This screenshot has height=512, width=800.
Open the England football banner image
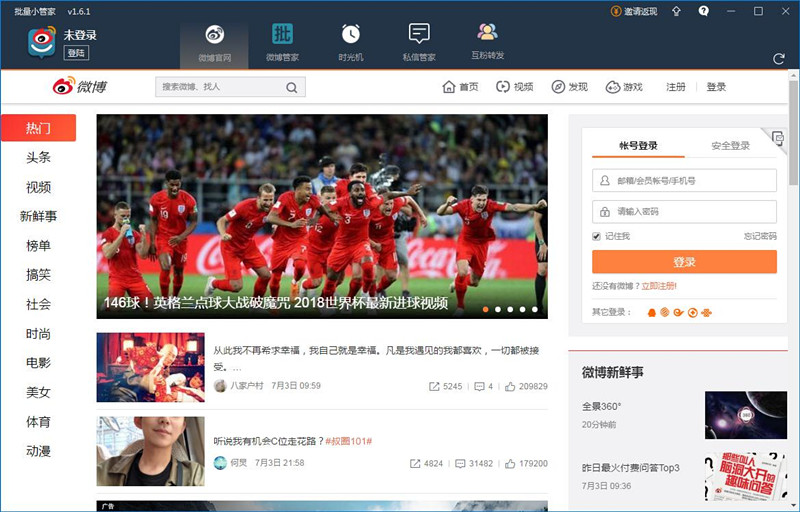tap(322, 216)
